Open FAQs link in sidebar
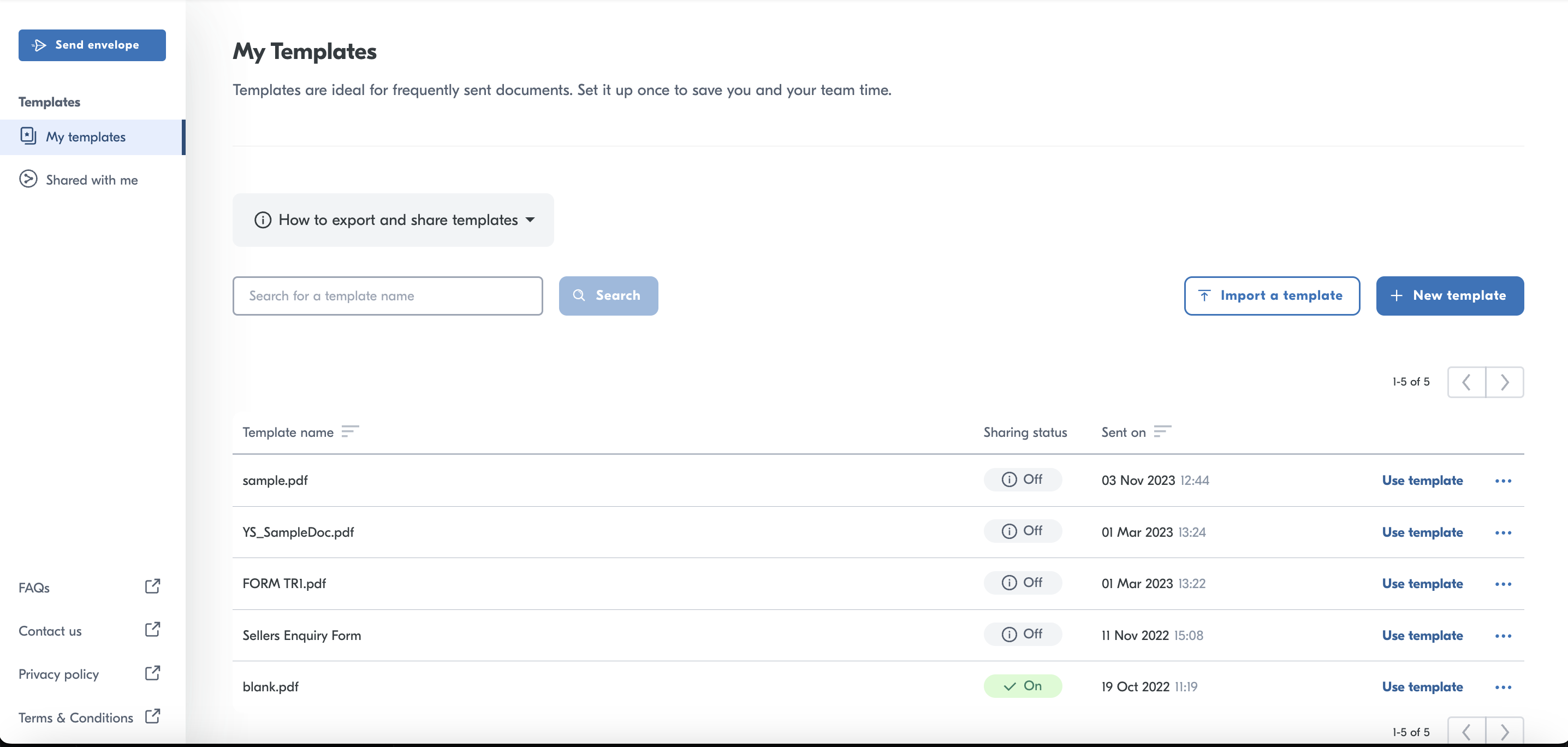The image size is (1568, 747). [34, 588]
